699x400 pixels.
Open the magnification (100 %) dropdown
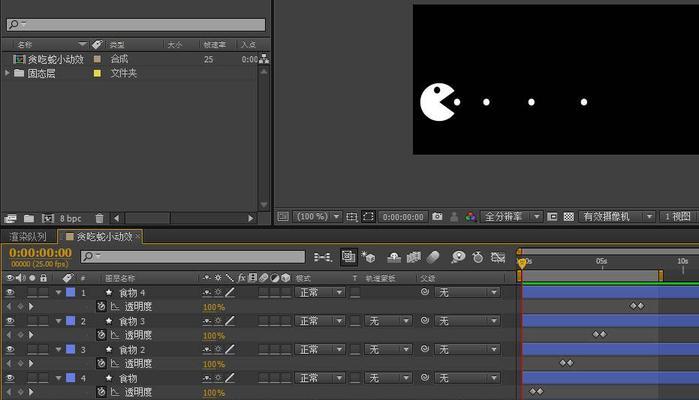[319, 217]
